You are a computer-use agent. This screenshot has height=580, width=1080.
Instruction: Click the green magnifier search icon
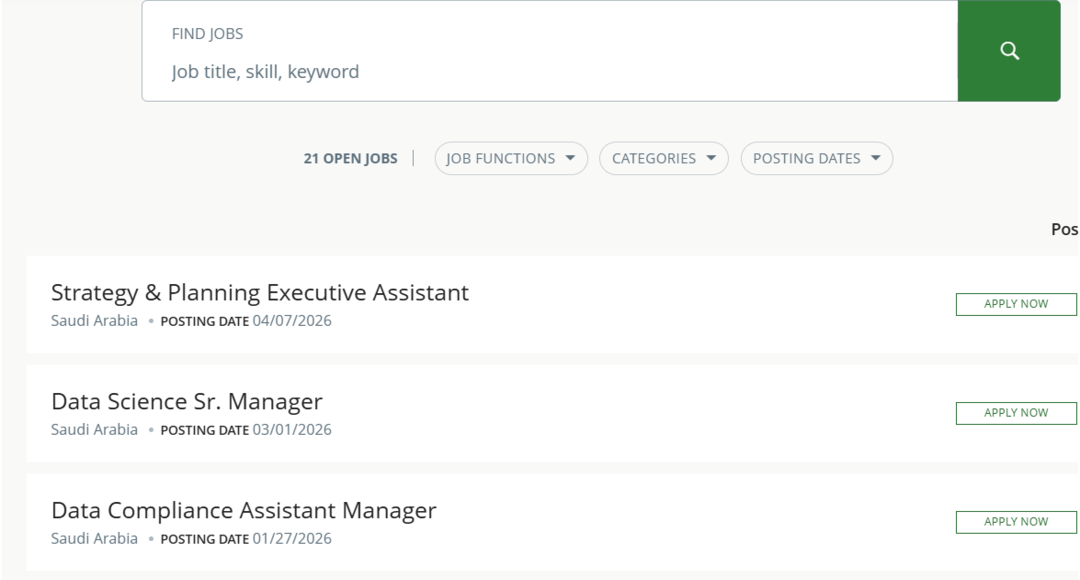[x=1009, y=51]
